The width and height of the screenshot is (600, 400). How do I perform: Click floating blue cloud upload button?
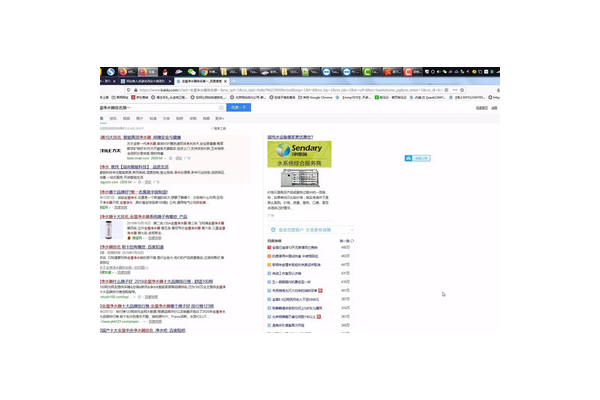tap(417, 158)
